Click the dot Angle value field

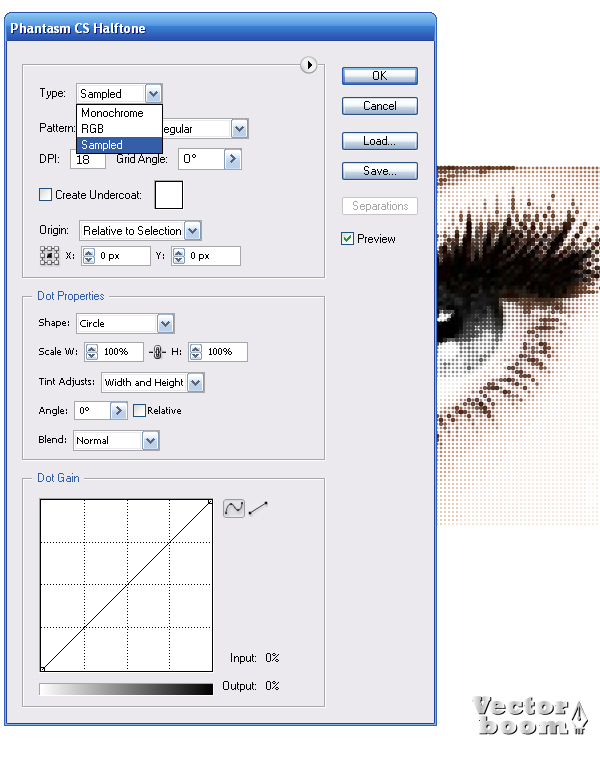coord(93,411)
